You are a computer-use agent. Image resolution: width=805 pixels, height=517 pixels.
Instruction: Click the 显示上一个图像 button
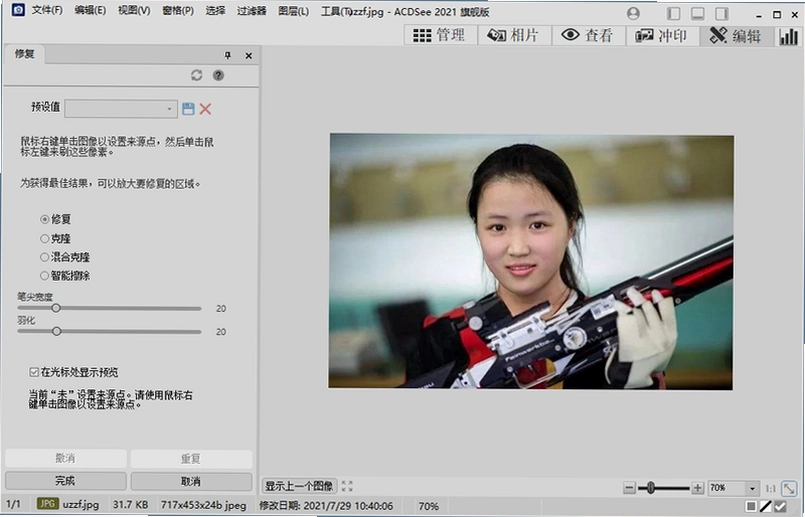click(x=299, y=486)
